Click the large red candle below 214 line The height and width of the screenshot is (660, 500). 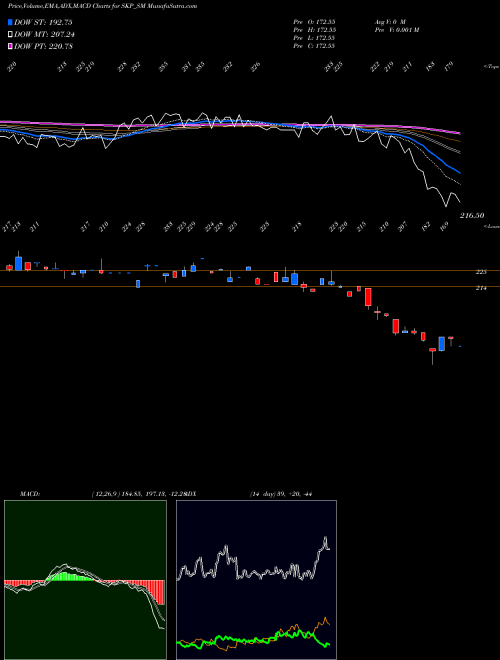pyautogui.click(x=368, y=297)
